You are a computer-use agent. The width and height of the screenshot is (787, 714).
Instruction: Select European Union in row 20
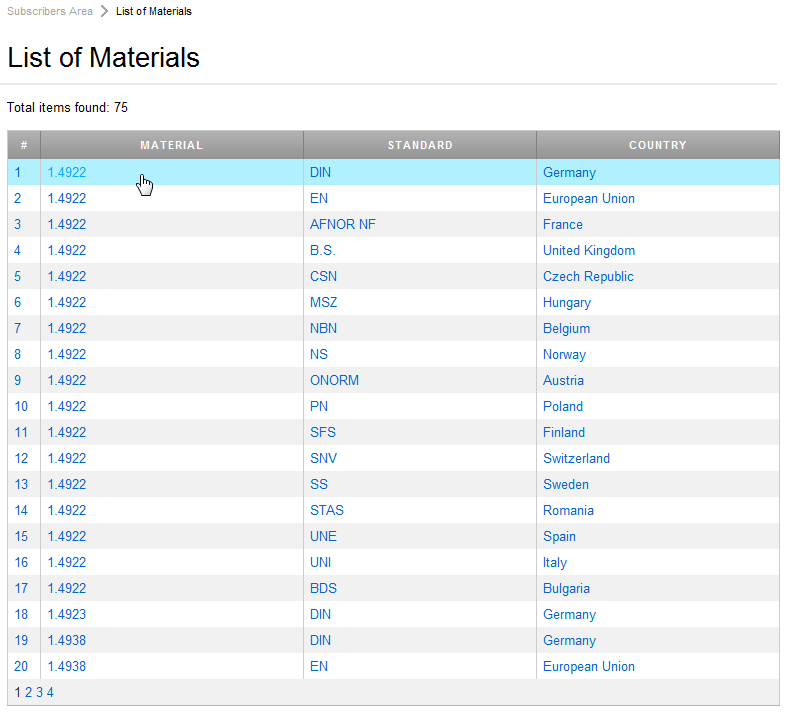click(x=589, y=667)
